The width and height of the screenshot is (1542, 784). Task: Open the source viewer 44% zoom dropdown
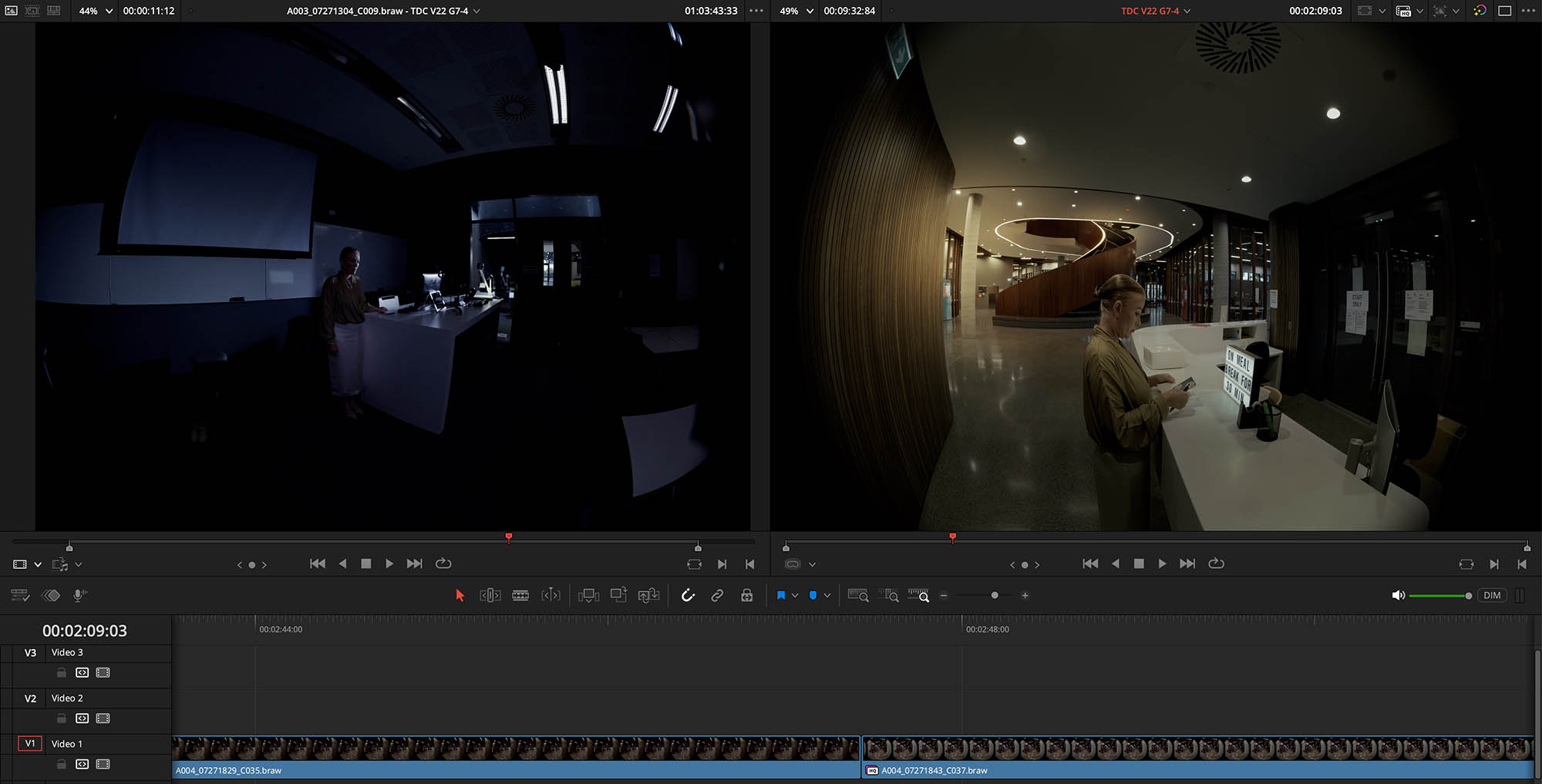click(109, 11)
